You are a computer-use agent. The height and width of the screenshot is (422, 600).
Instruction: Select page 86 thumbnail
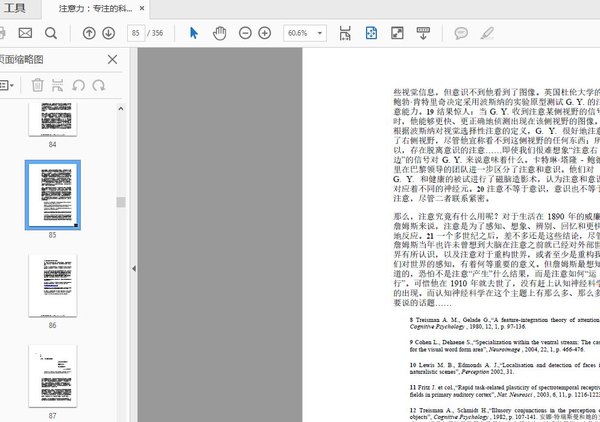pyautogui.click(x=53, y=285)
